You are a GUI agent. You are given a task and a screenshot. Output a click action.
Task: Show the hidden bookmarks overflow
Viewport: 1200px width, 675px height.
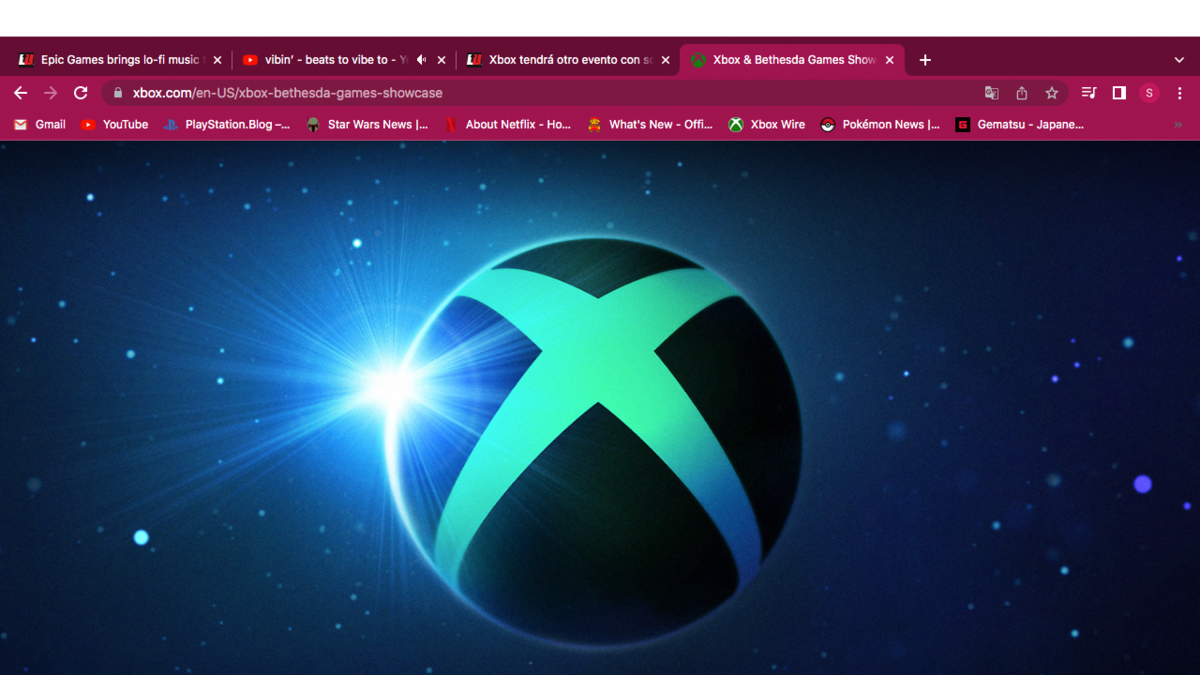(1178, 125)
